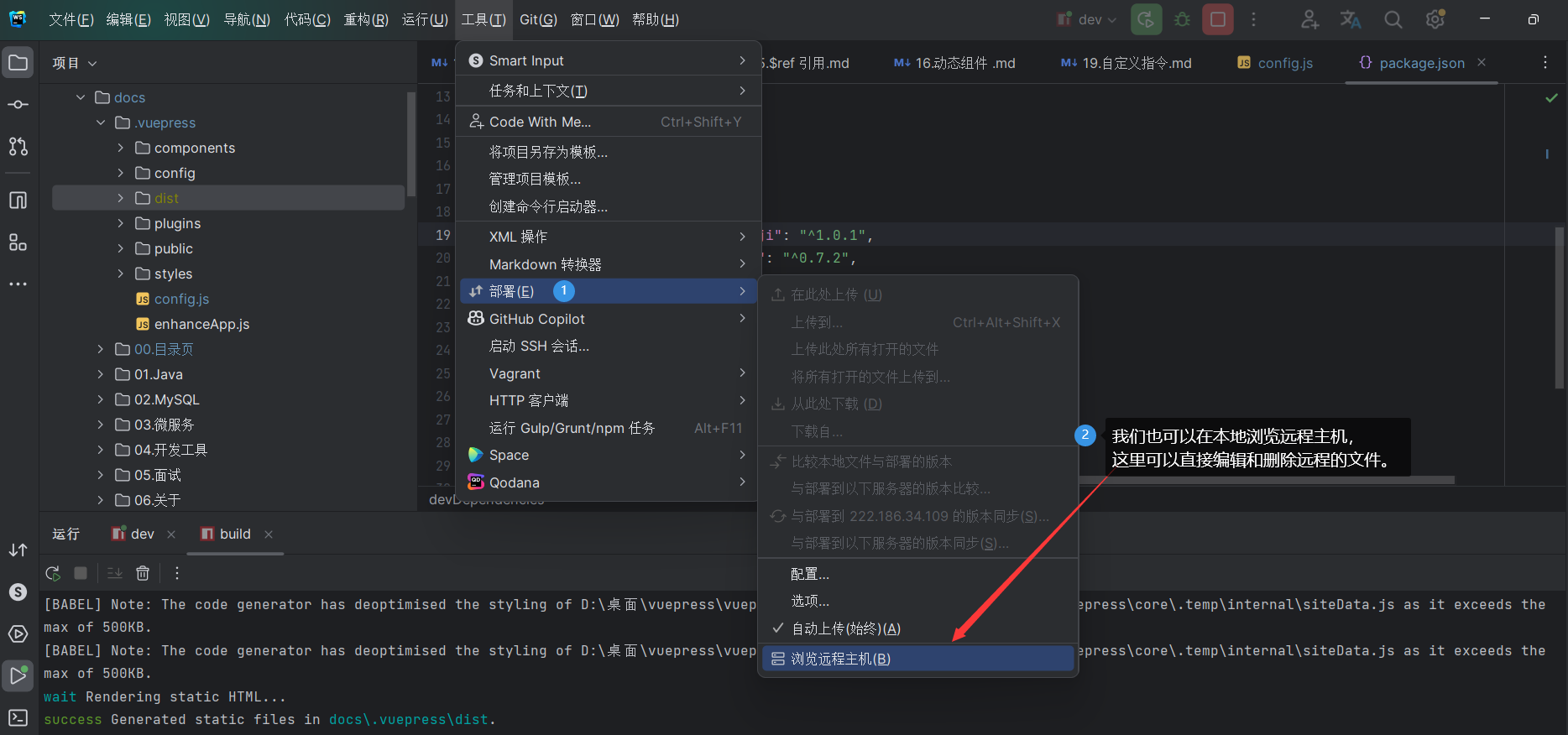Click Start SSH Session entry
This screenshot has height=735, width=1568.
[x=608, y=346]
